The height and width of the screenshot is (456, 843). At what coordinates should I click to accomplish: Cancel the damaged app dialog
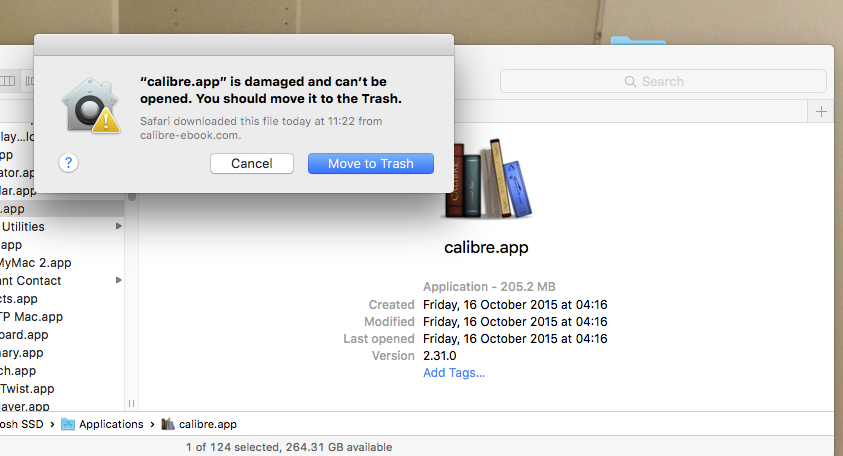(252, 163)
